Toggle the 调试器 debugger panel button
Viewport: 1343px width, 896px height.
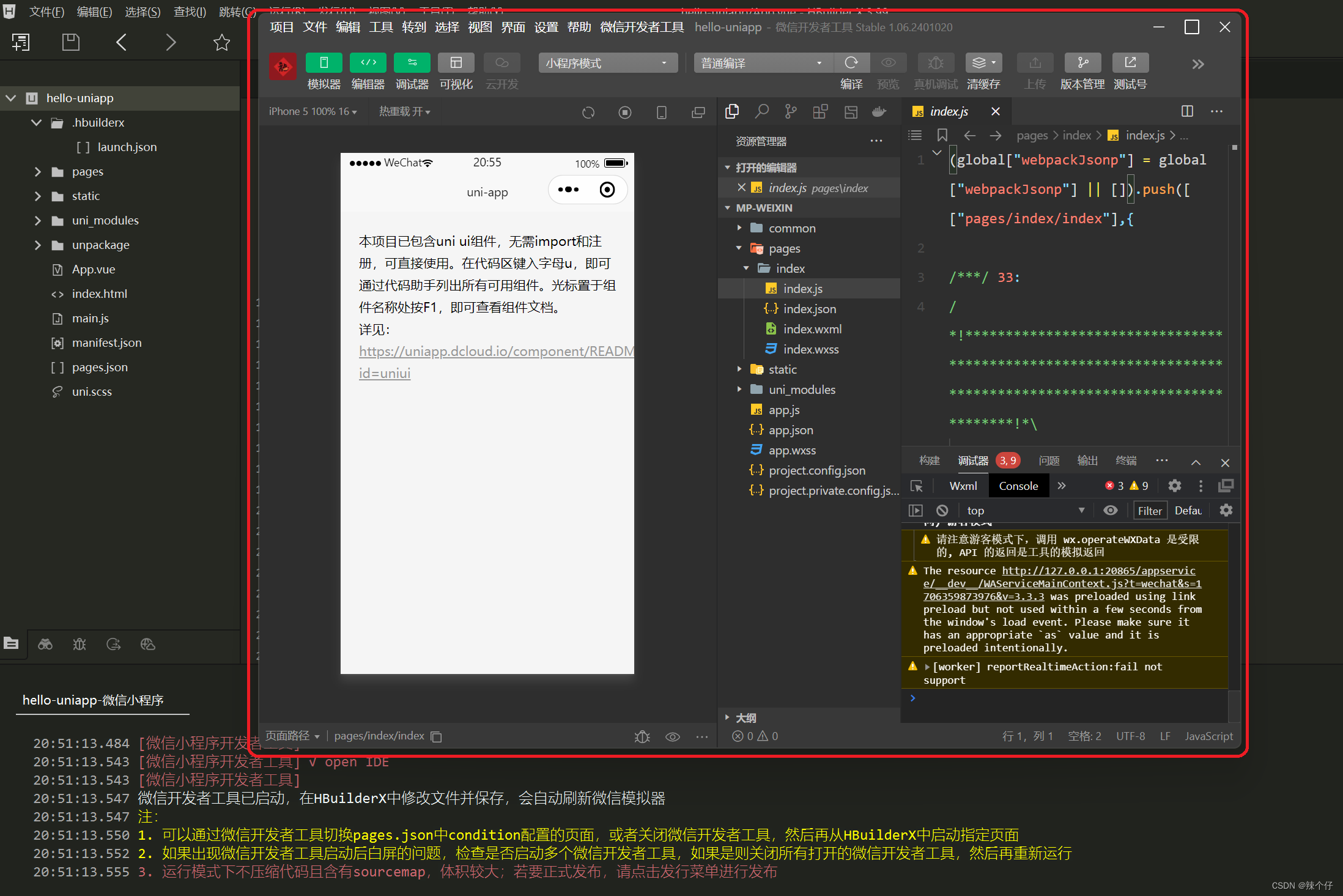coord(412,63)
